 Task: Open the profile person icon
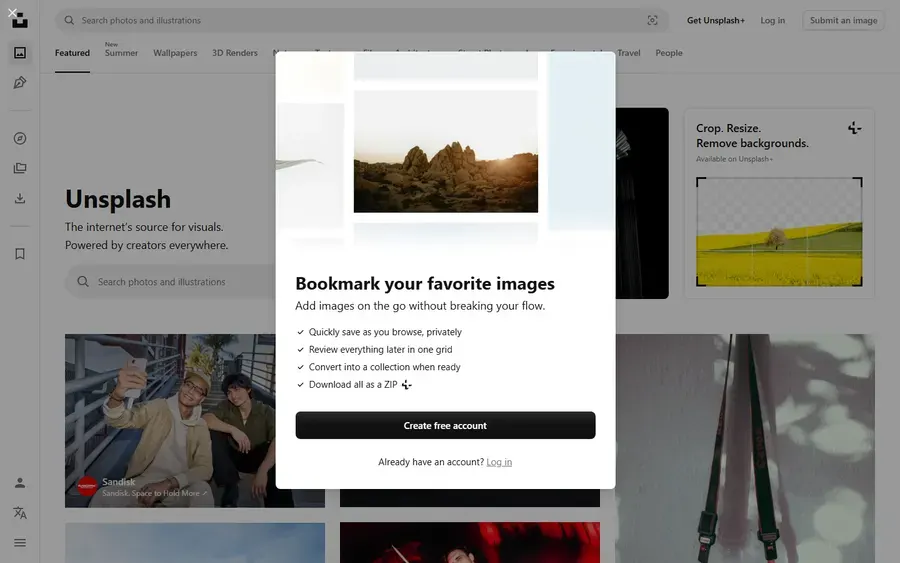click(20, 483)
